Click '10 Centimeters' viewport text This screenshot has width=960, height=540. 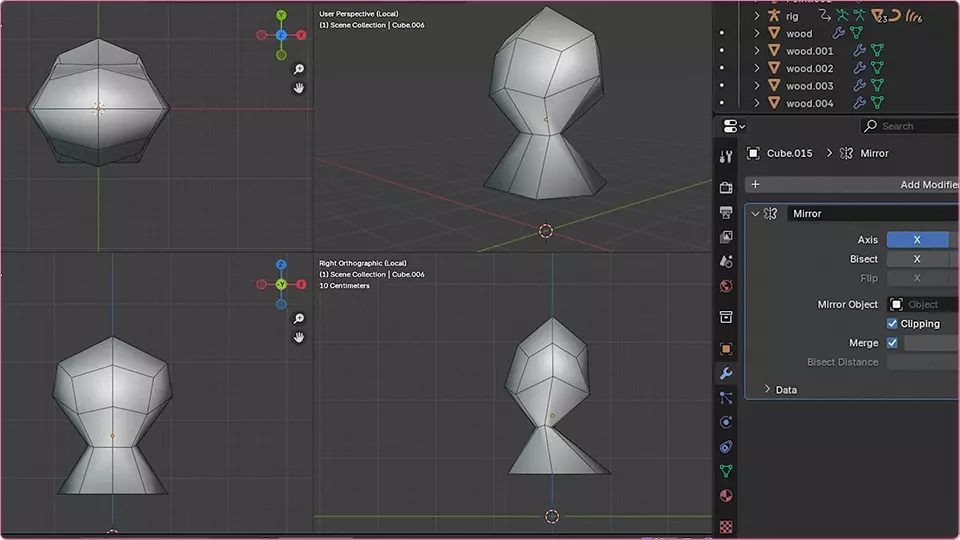[x=344, y=285]
